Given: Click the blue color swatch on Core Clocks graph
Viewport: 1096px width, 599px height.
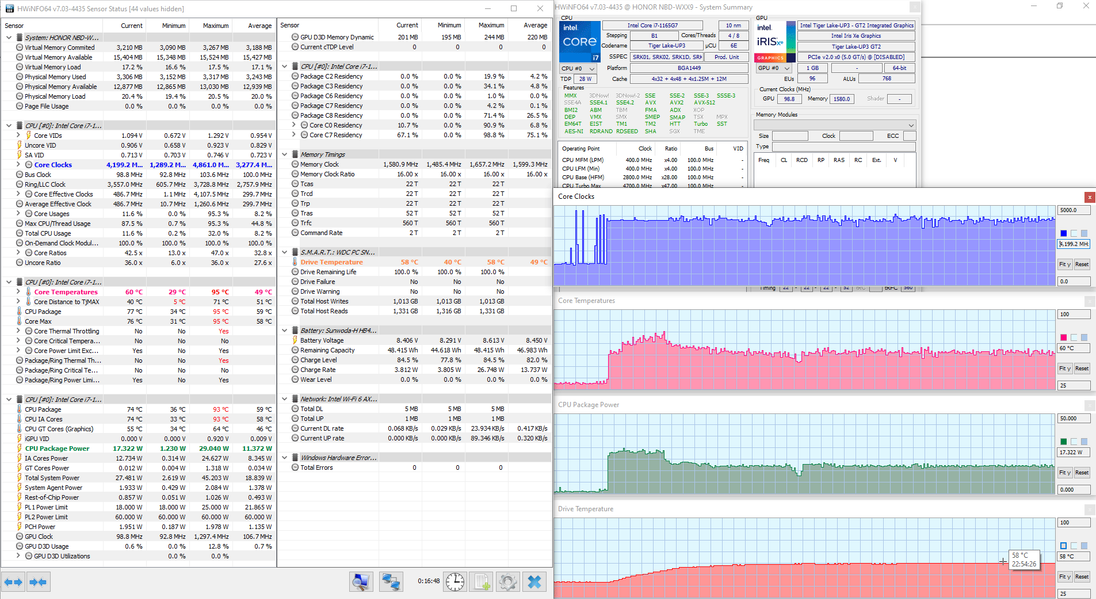Looking at the screenshot, I should pyautogui.click(x=1062, y=233).
